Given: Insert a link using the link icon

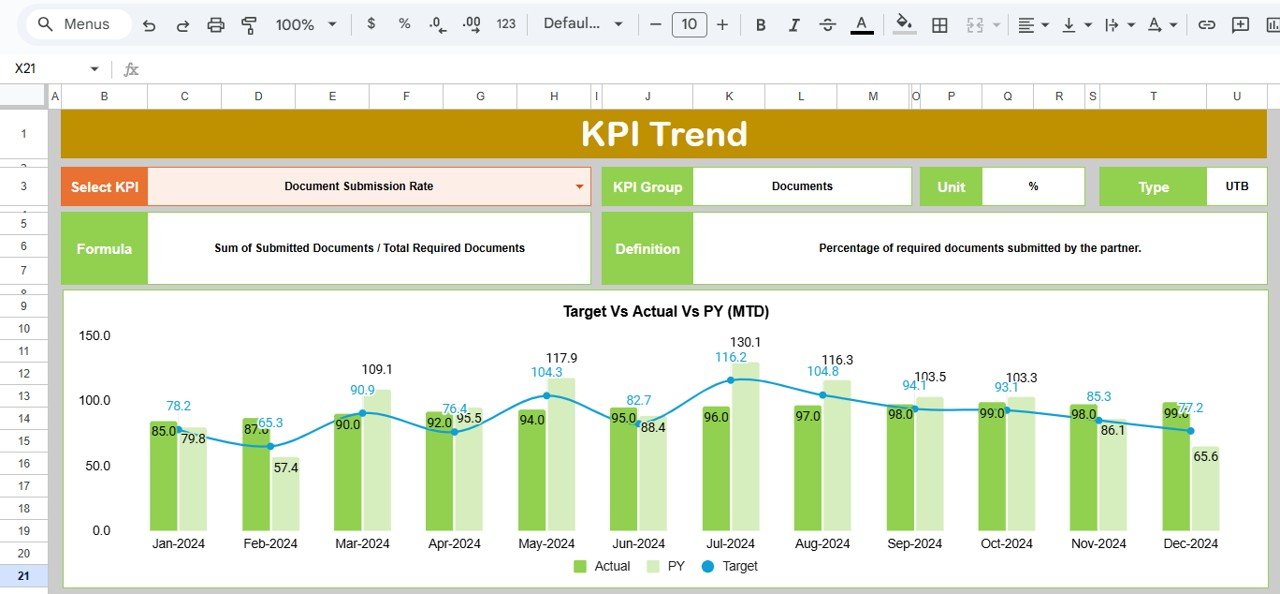Looking at the screenshot, I should 1207,25.
